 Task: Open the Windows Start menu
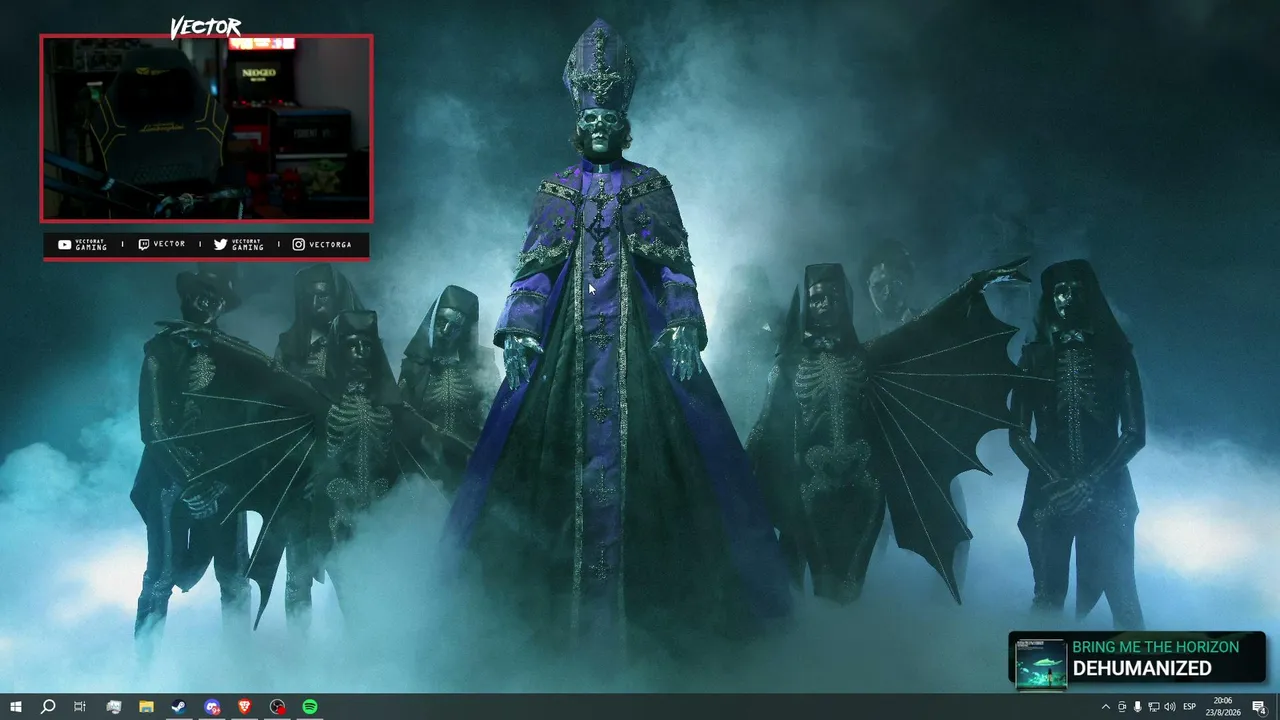click(16, 707)
